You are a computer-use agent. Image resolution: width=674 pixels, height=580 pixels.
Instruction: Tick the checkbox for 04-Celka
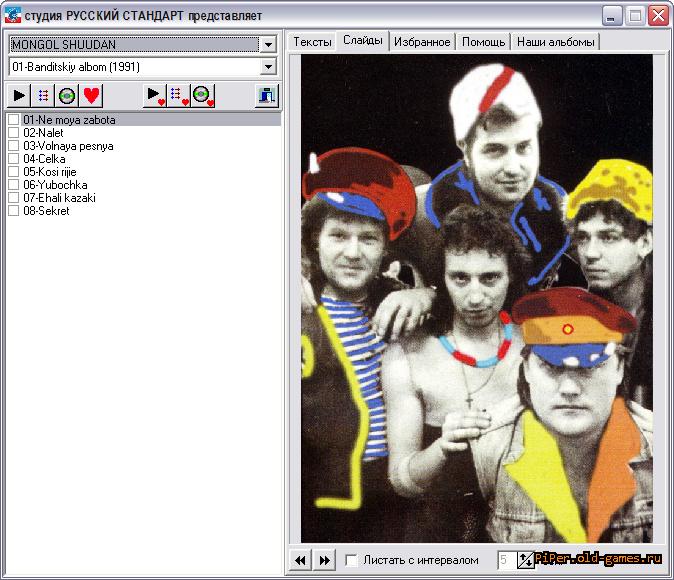tap(13, 159)
